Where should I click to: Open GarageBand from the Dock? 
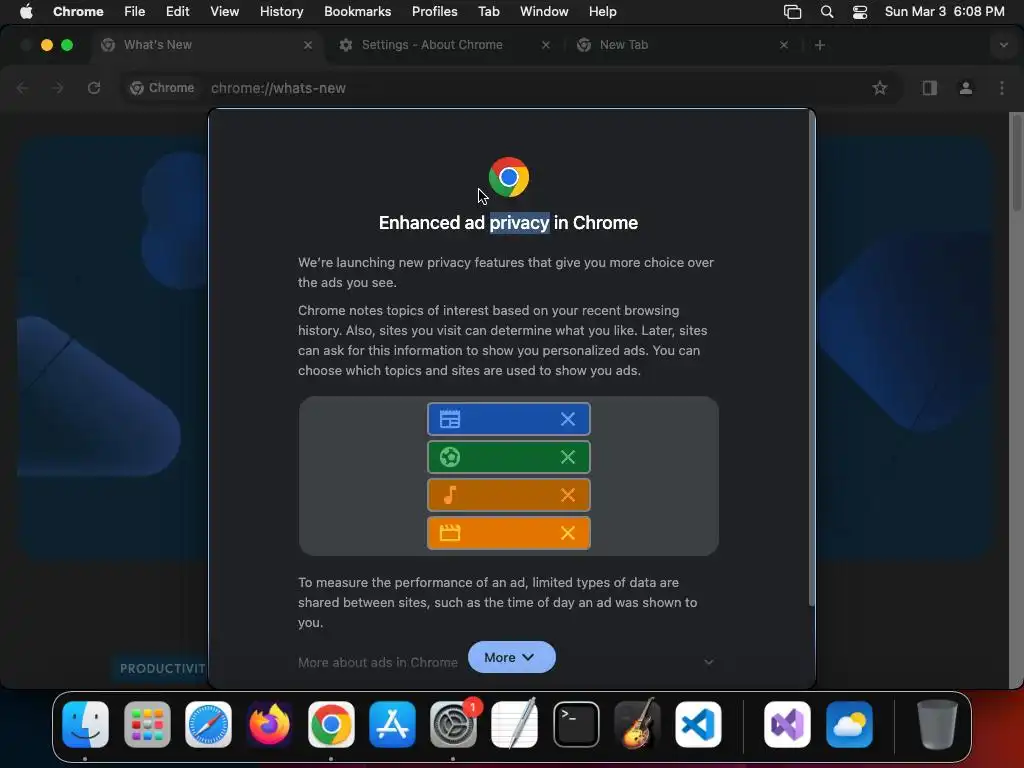coord(637,724)
